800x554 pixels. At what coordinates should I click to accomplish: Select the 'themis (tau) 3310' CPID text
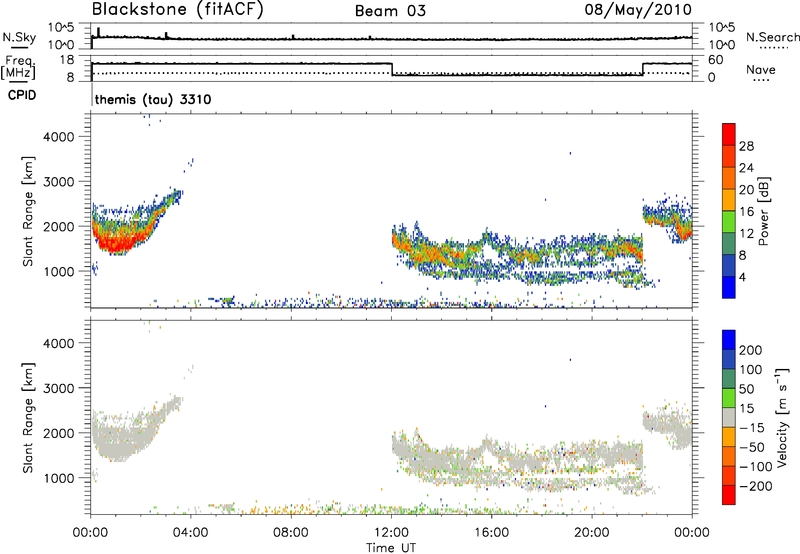click(153, 99)
